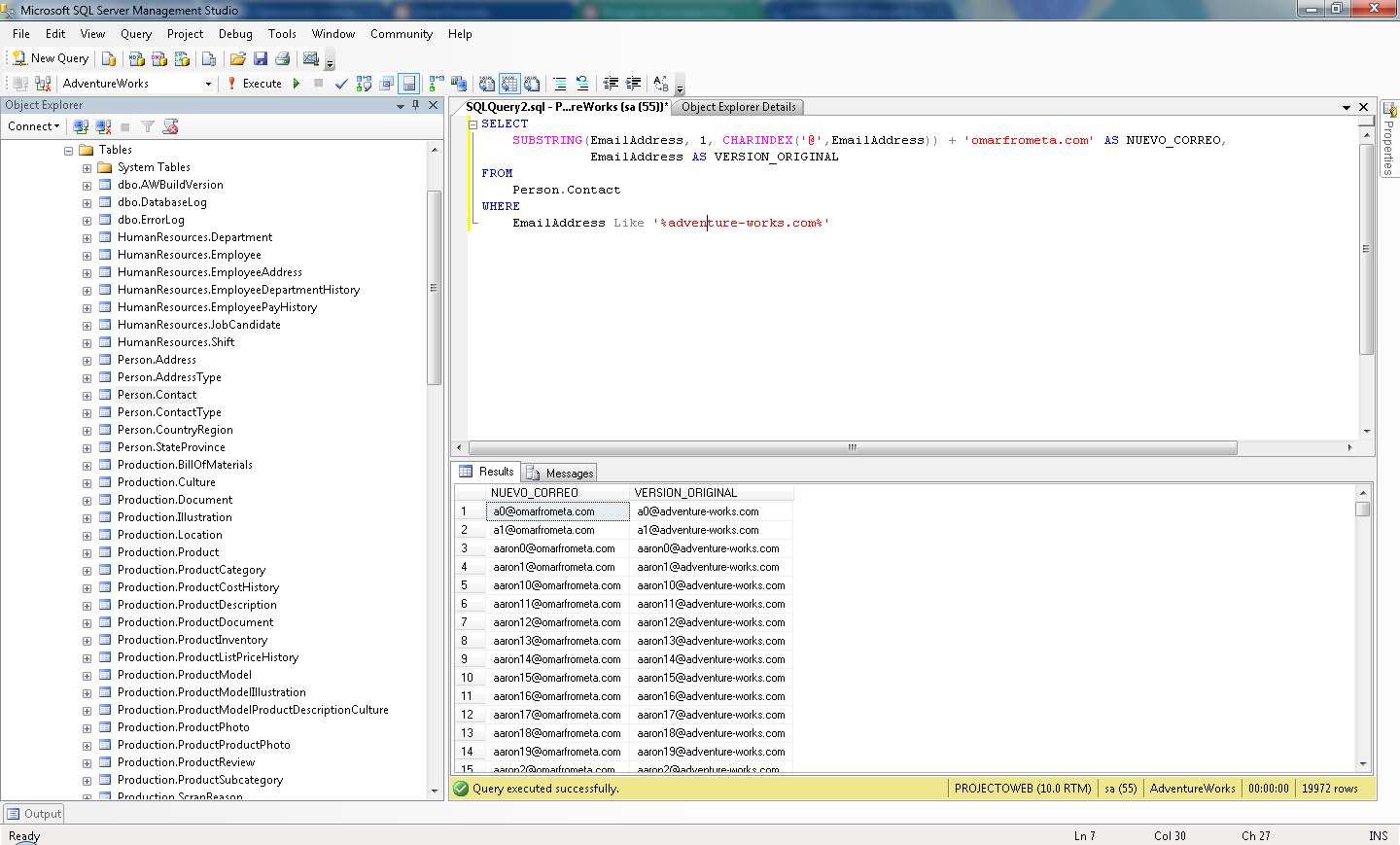Decrease indent of selected lines

pyautogui.click(x=611, y=84)
